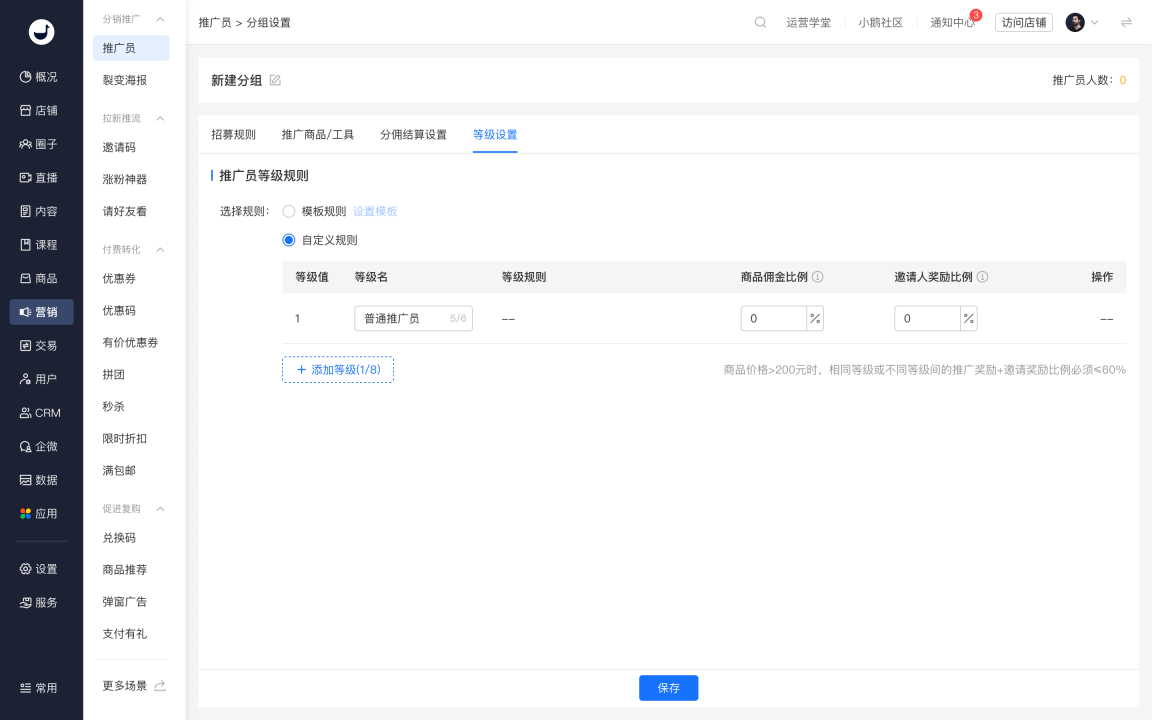This screenshot has height=720, width=1152.
Task: Click info icon beside 商品佣金比例
Action: 817,277
